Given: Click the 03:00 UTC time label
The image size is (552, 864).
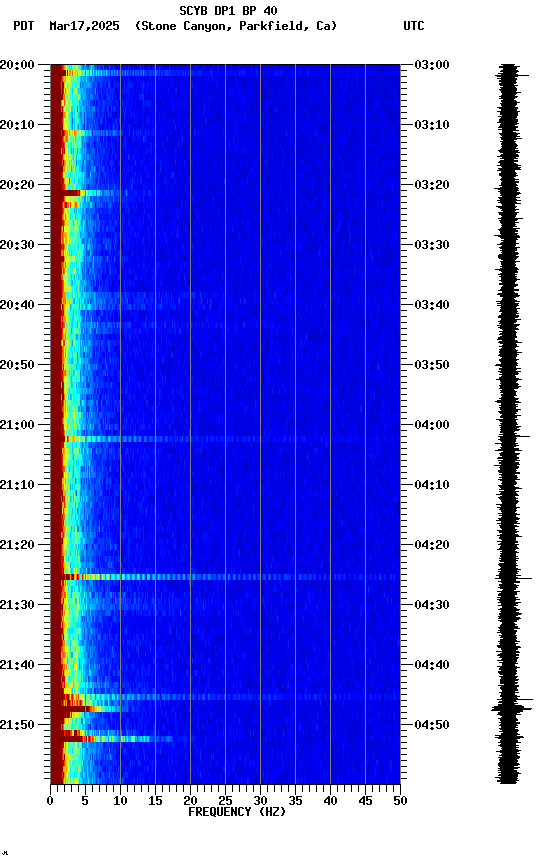Looking at the screenshot, I should pyautogui.click(x=431, y=65).
